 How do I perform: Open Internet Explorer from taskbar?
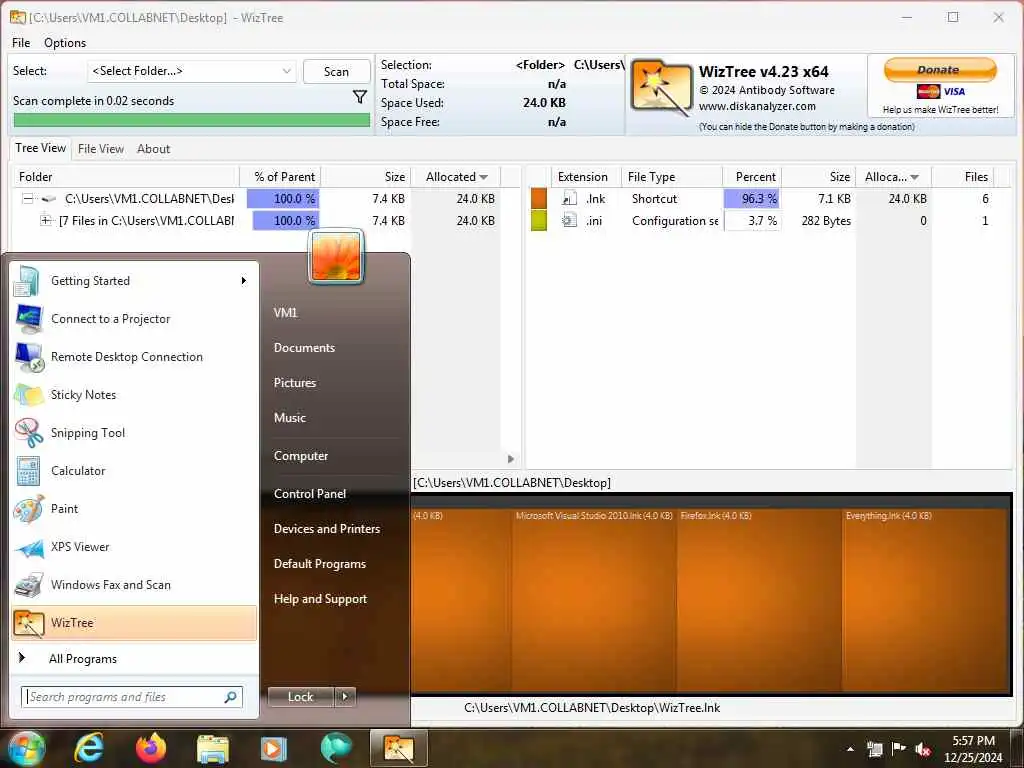click(x=89, y=748)
